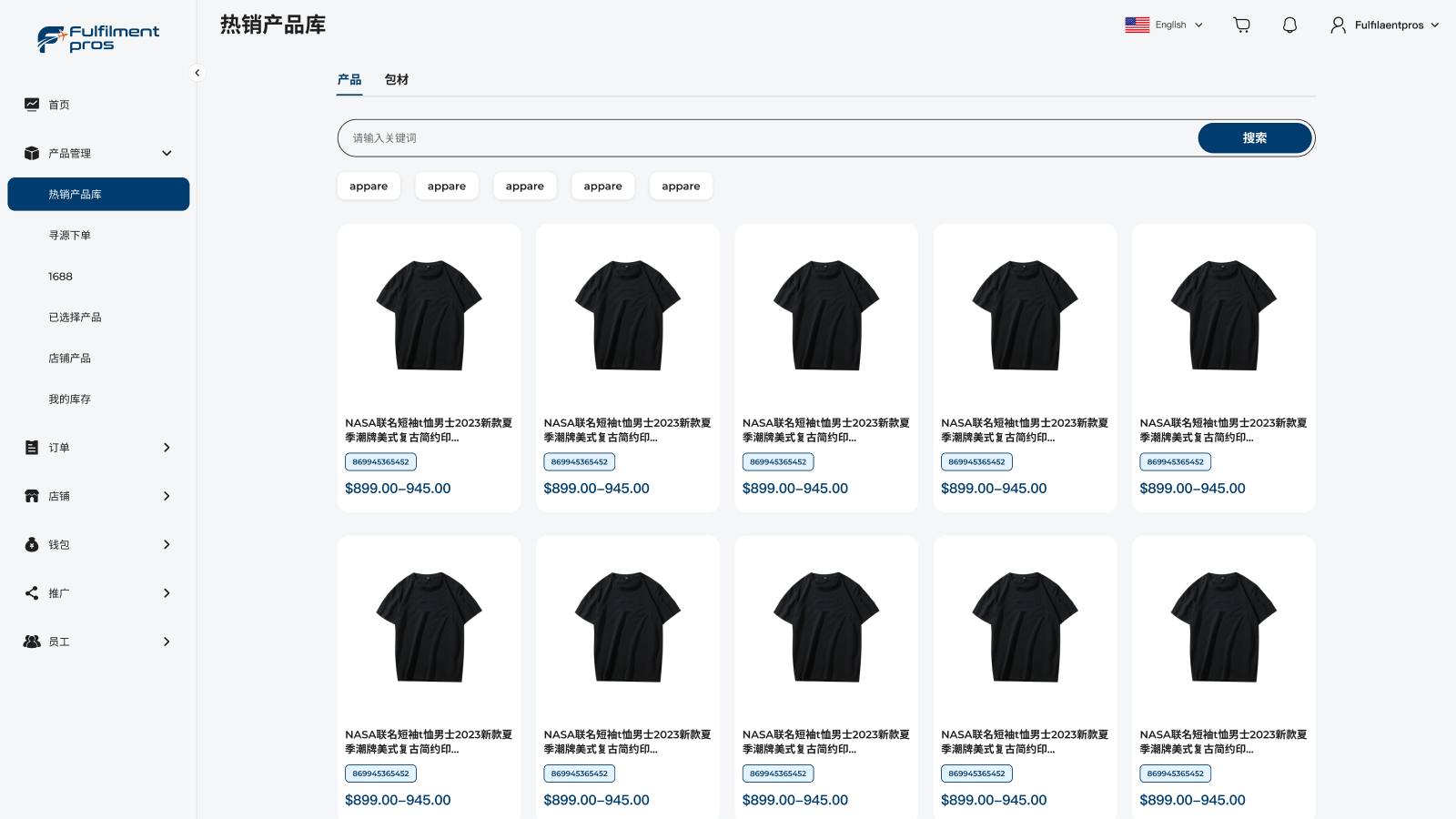Select 寻源下单 in the sidebar menu
1456x819 pixels.
pyautogui.click(x=72, y=235)
